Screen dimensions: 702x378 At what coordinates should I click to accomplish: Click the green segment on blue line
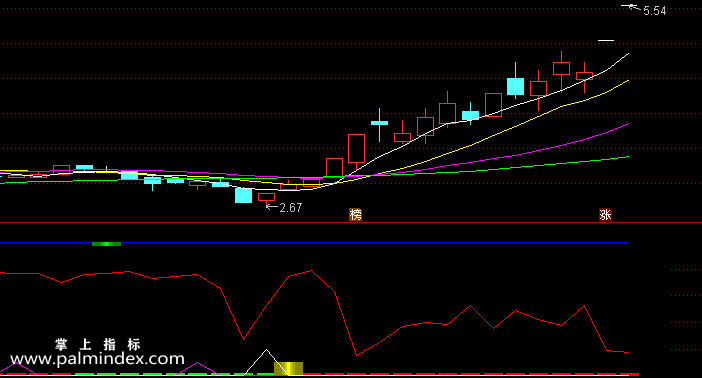[107, 244]
